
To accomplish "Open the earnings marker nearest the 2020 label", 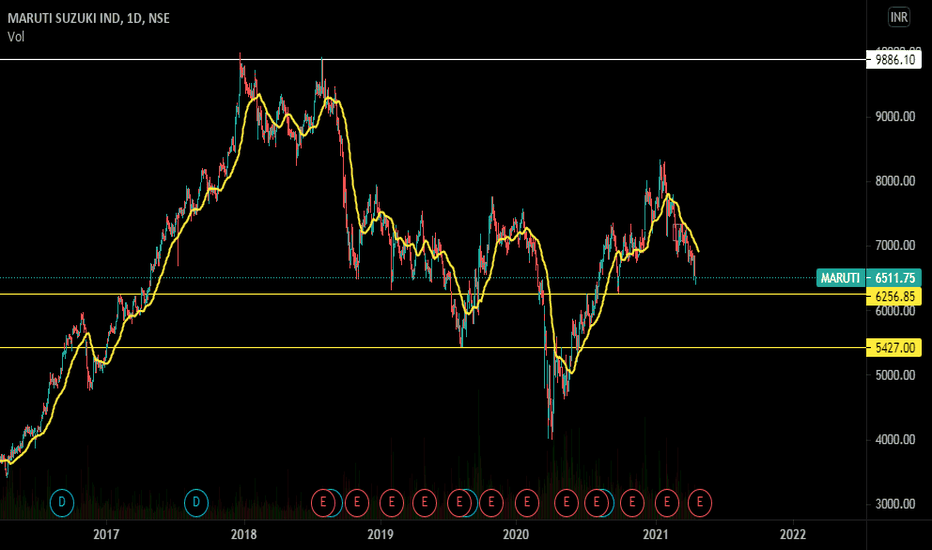I will pyautogui.click(x=527, y=503).
